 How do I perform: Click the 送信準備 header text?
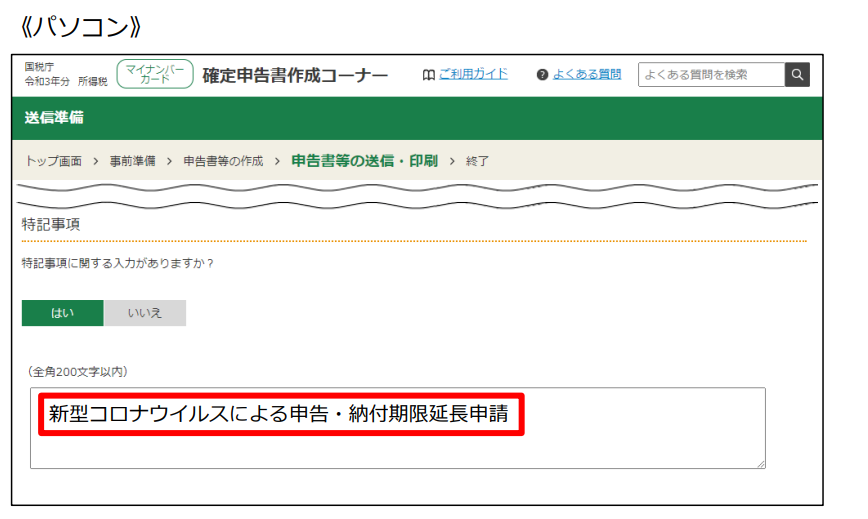tap(54, 117)
